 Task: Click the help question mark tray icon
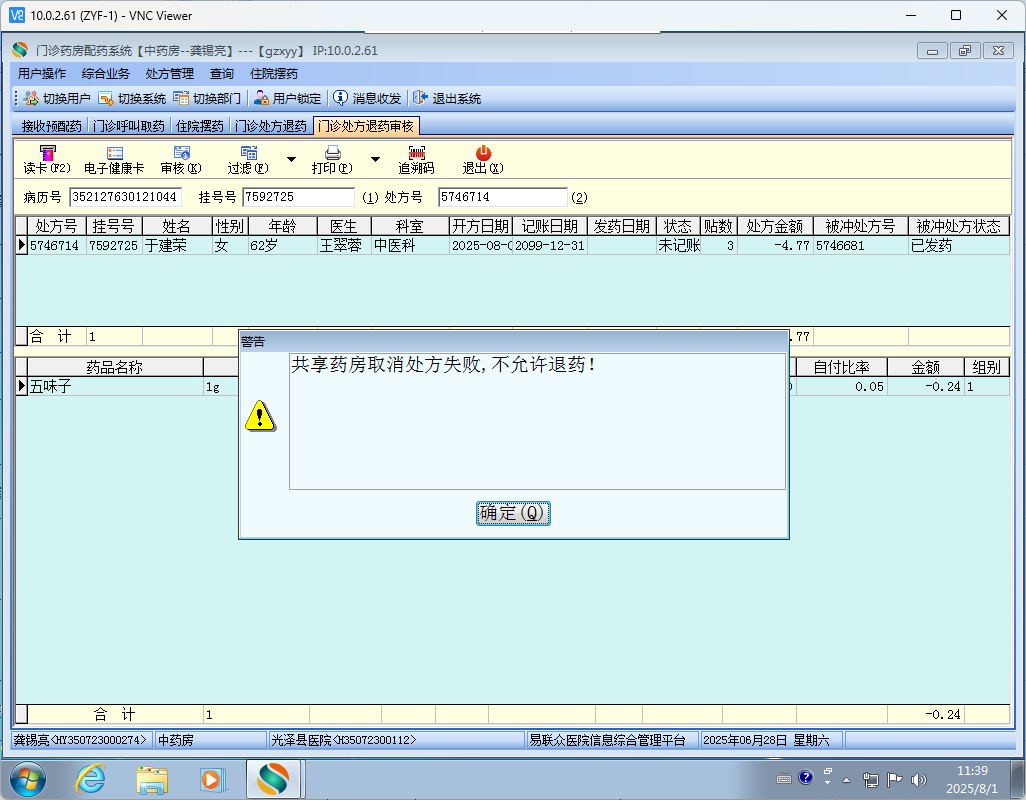[805, 777]
